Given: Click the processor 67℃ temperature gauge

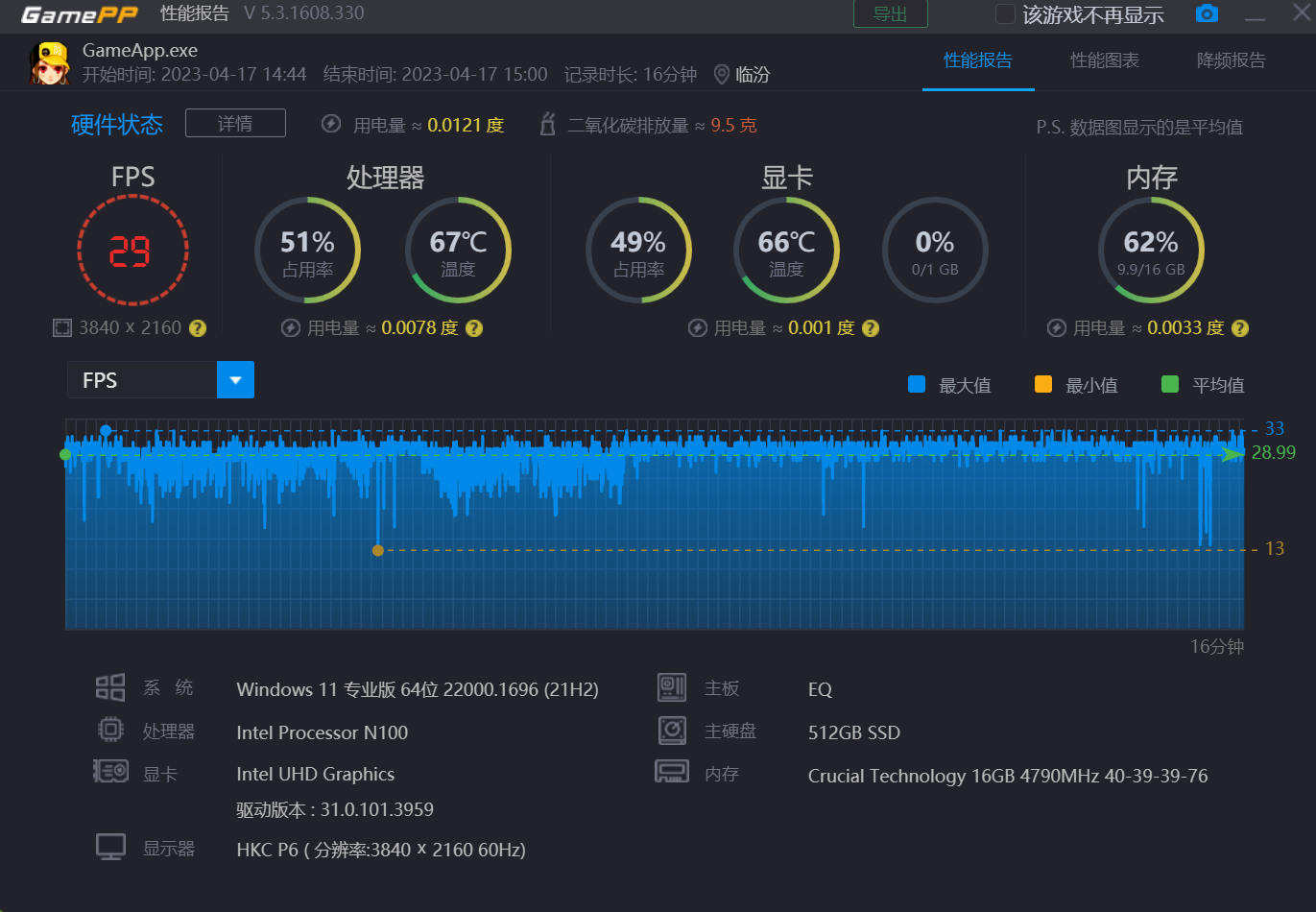Looking at the screenshot, I should 458,251.
